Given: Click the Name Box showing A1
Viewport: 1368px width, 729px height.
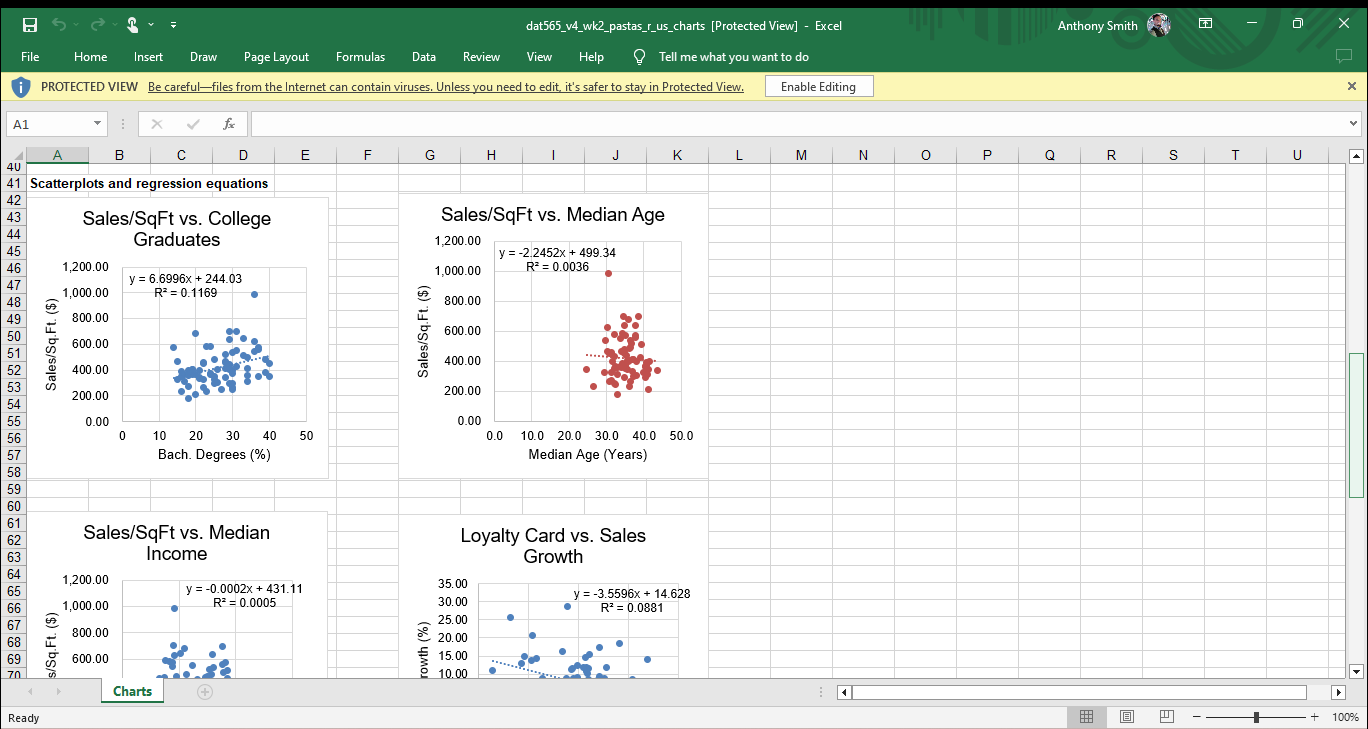Looking at the screenshot, I should point(48,124).
